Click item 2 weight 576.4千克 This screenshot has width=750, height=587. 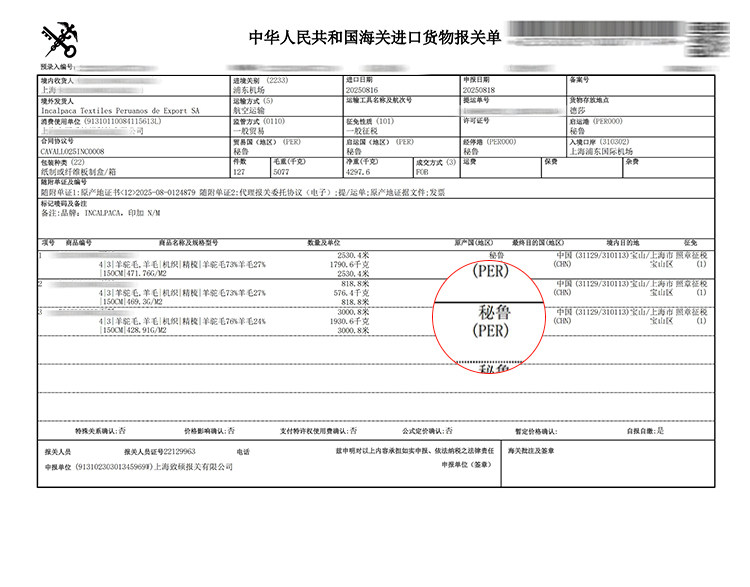click(351, 293)
